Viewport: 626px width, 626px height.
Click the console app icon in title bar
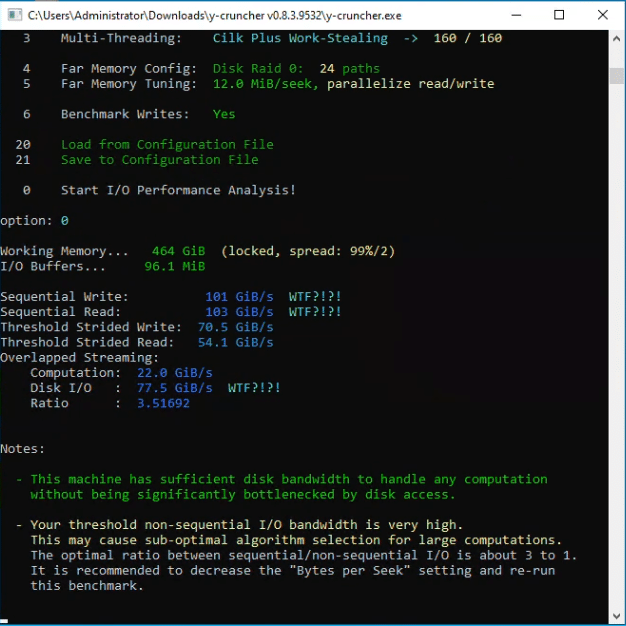[x=15, y=15]
